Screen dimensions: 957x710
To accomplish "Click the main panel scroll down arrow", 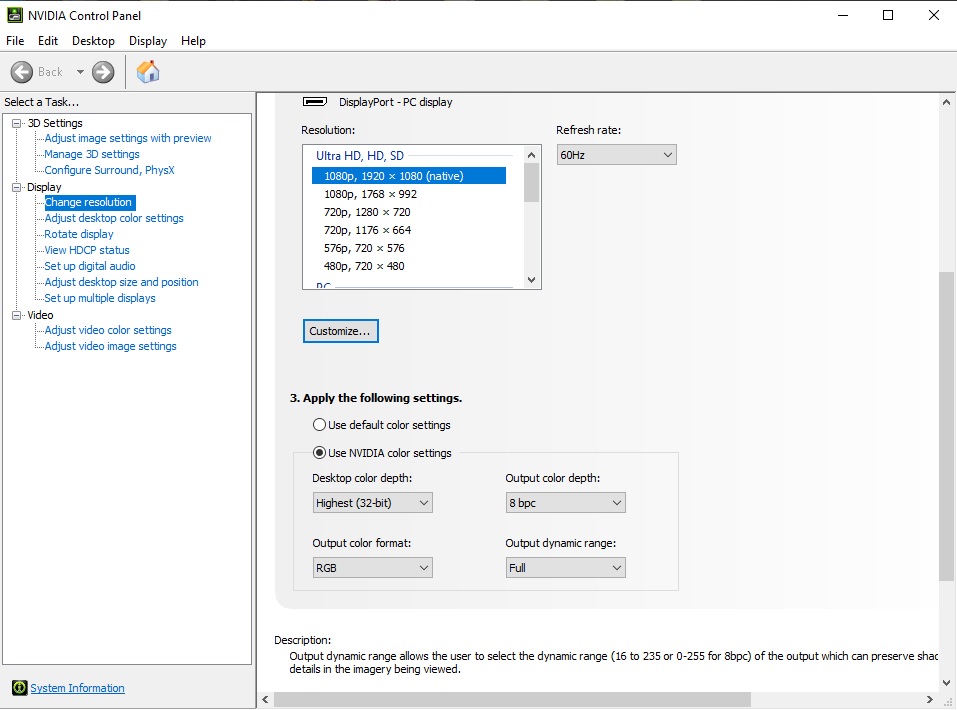I will click(947, 683).
